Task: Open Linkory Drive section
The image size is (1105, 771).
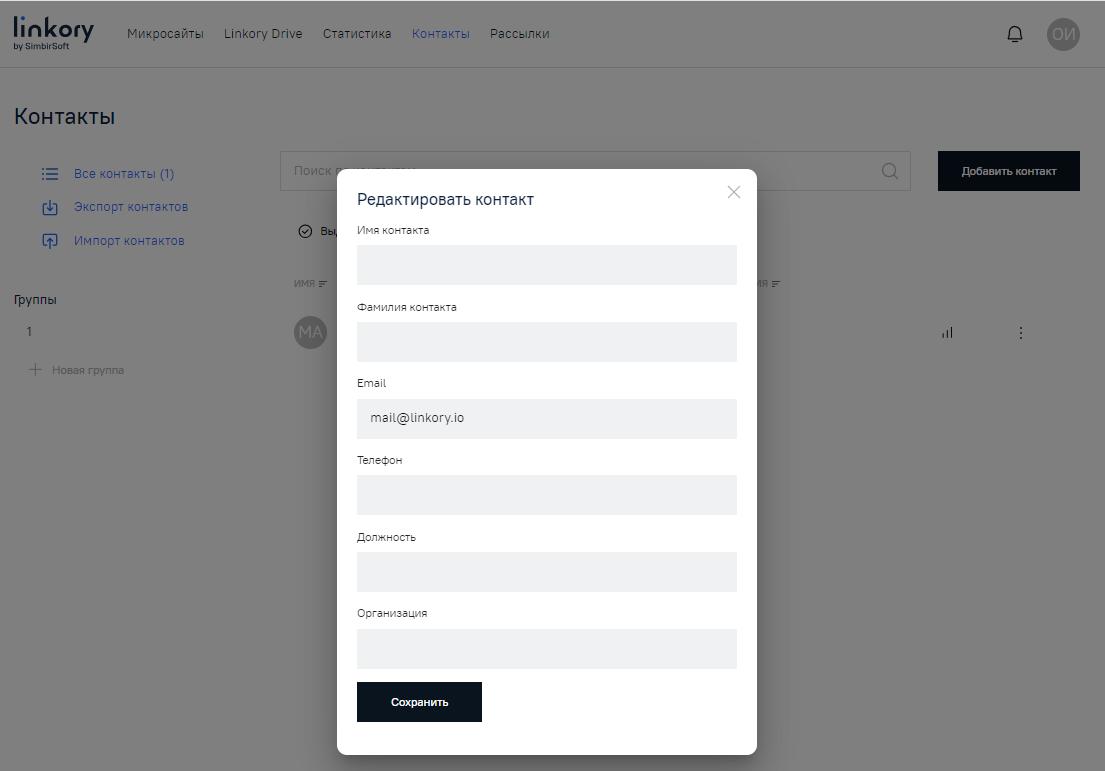Action: coord(263,34)
